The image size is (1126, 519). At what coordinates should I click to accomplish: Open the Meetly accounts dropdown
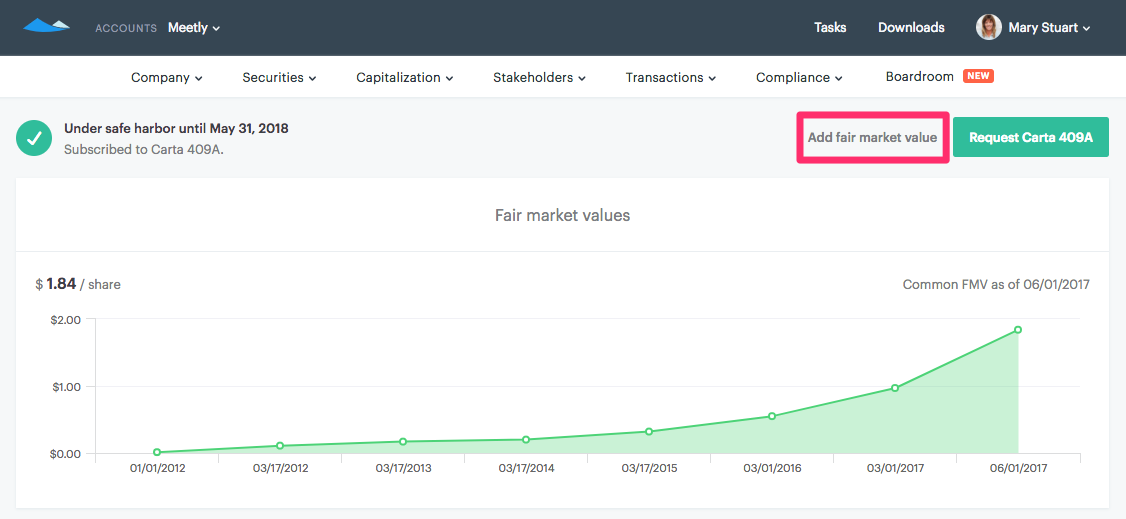[194, 28]
